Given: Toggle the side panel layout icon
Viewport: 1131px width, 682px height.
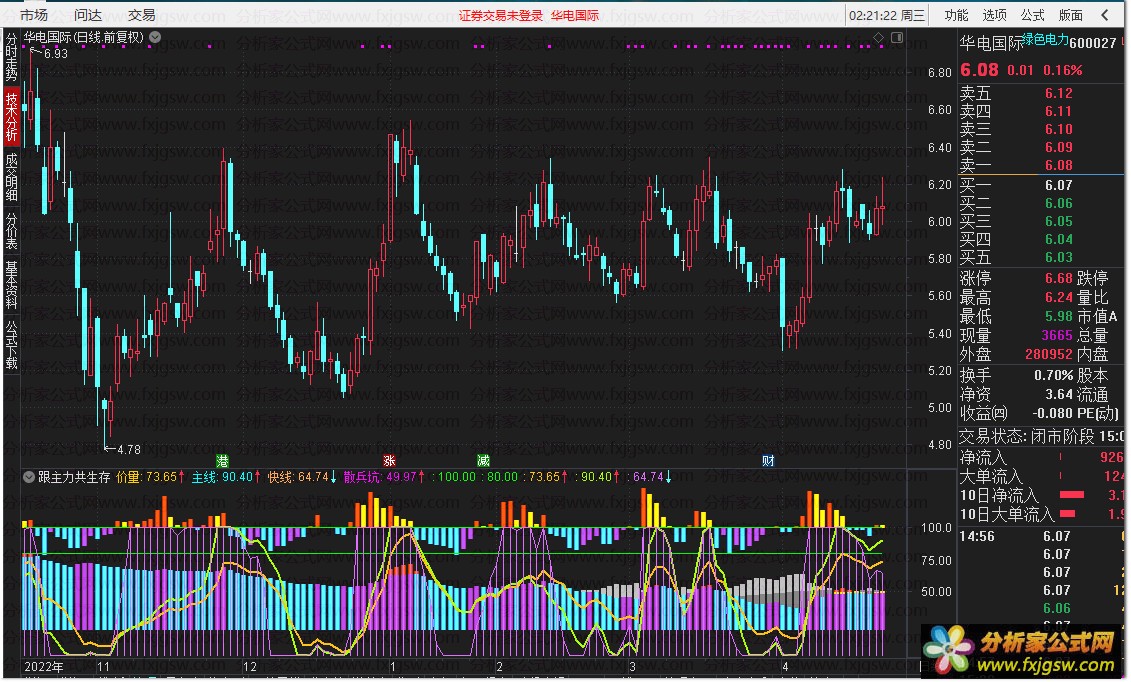Looking at the screenshot, I should click(x=897, y=37).
